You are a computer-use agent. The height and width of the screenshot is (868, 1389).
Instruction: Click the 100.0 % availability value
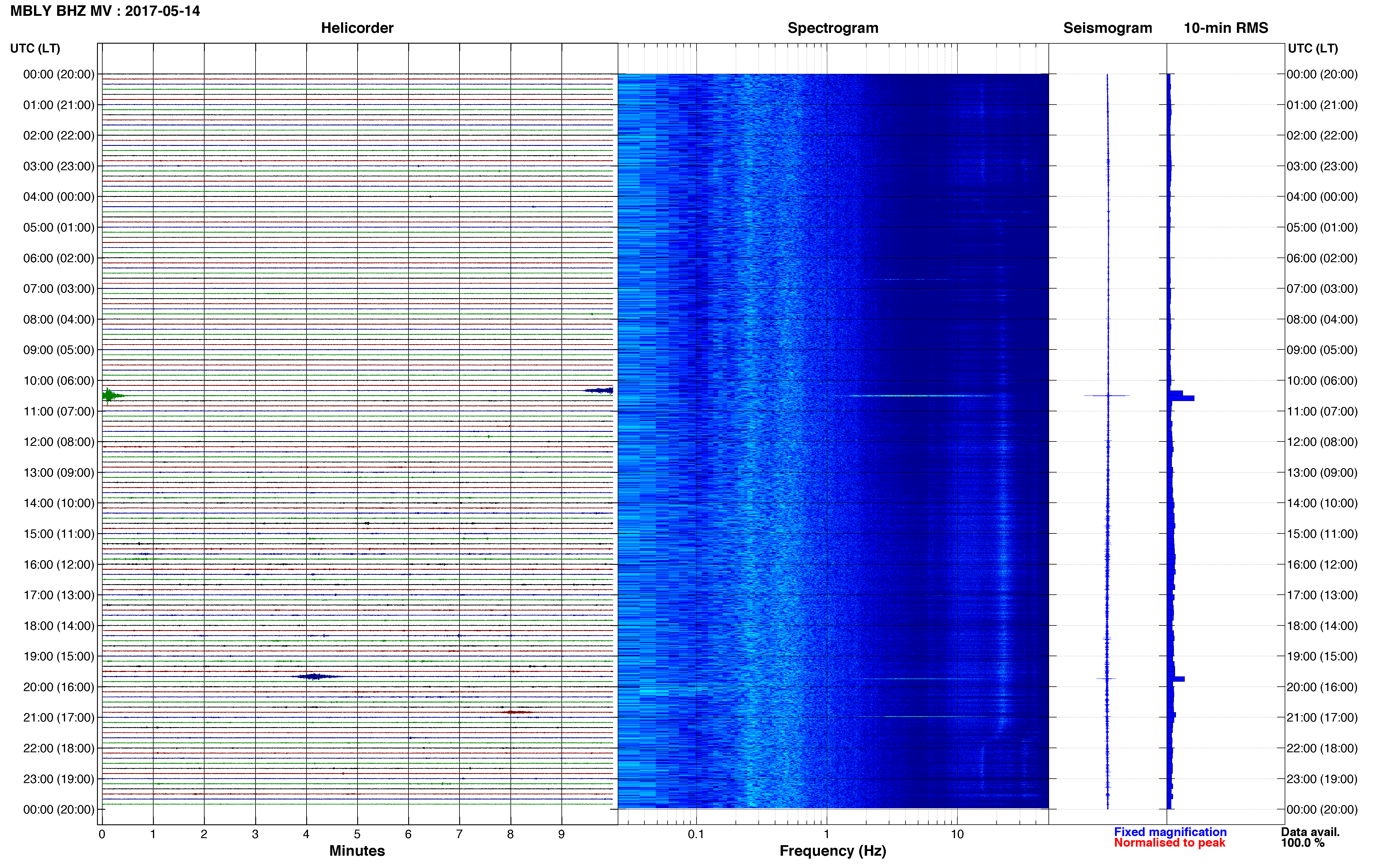tap(1302, 843)
